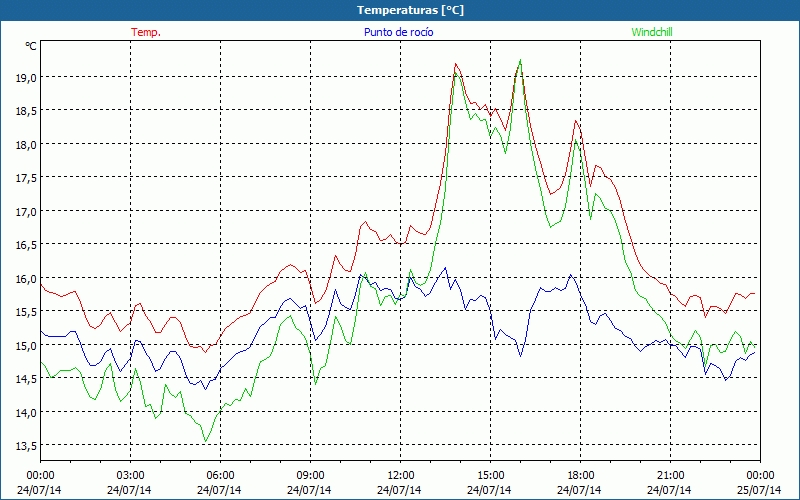This screenshot has width=800, height=500.
Task: Click the 16,5 y-axis value
Action: click(x=27, y=245)
